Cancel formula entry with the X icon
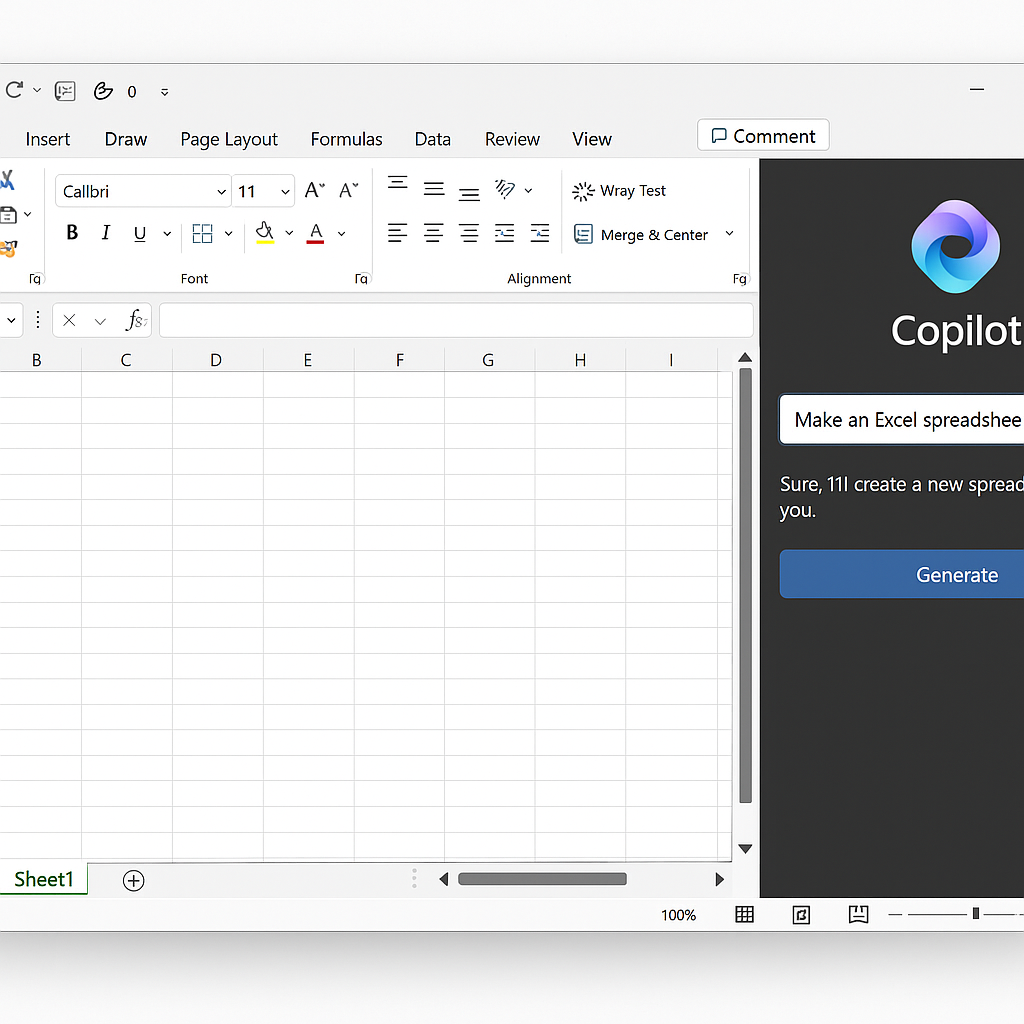1024x1024 pixels. click(69, 321)
